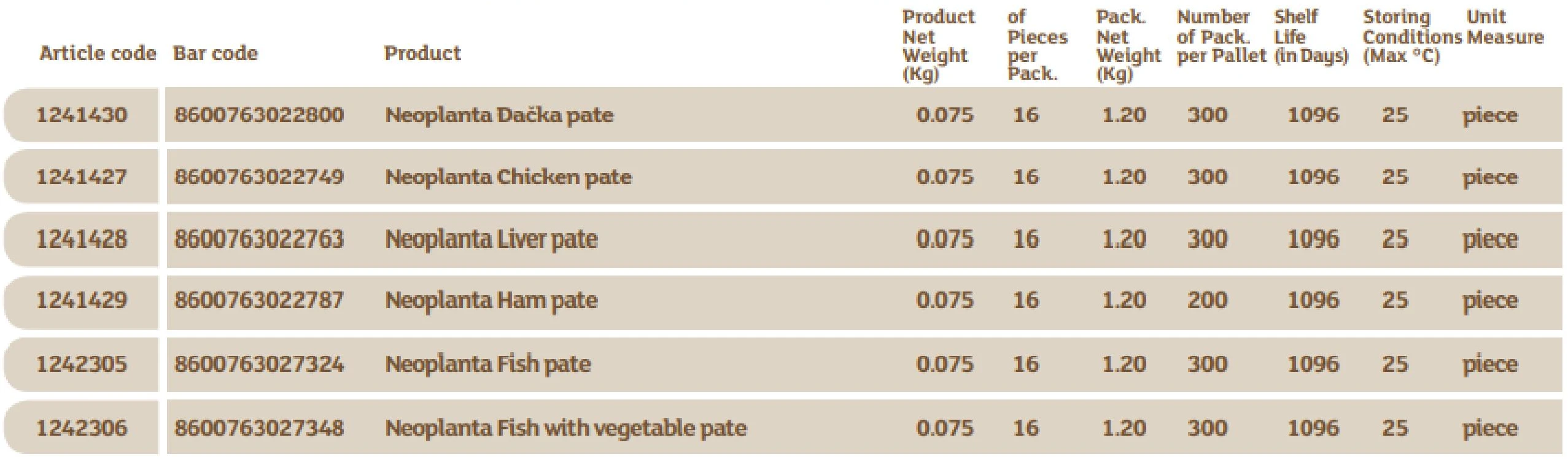Image resolution: width=1568 pixels, height=459 pixels.
Task: Select bar code 8600763027324
Action: (259, 364)
